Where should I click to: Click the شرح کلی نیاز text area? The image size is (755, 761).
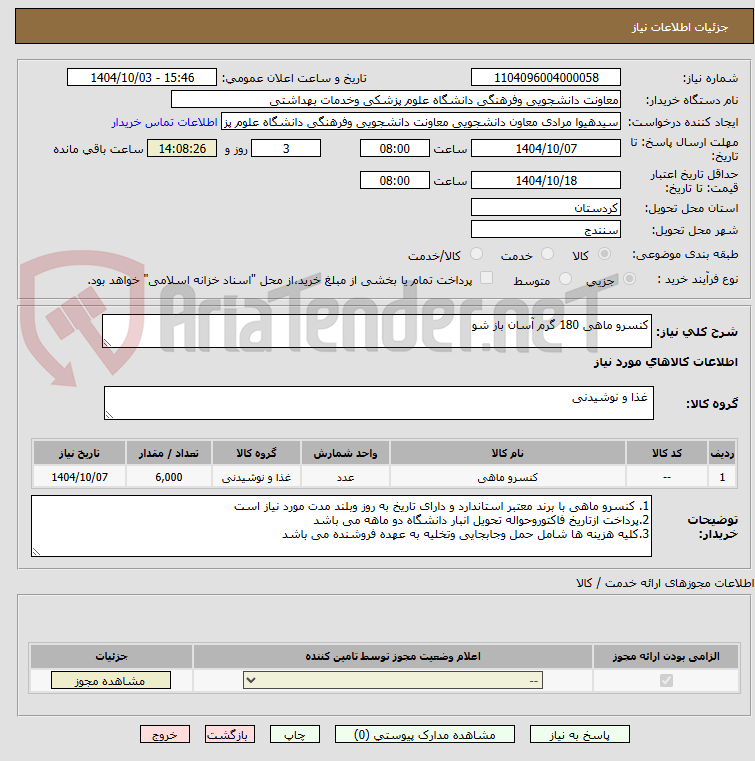point(377,331)
